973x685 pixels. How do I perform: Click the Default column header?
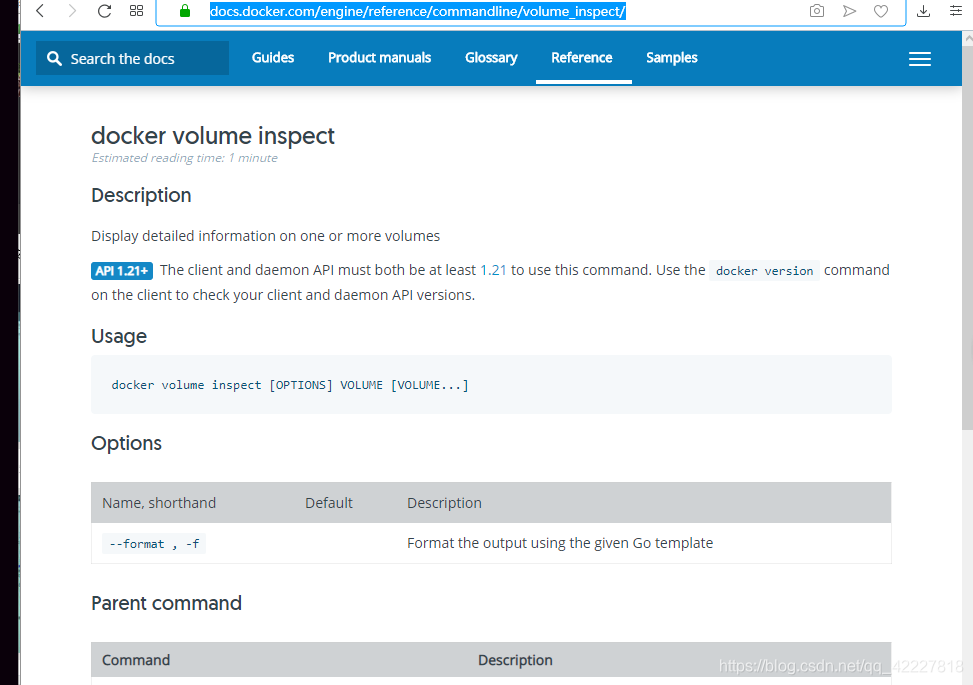click(329, 503)
